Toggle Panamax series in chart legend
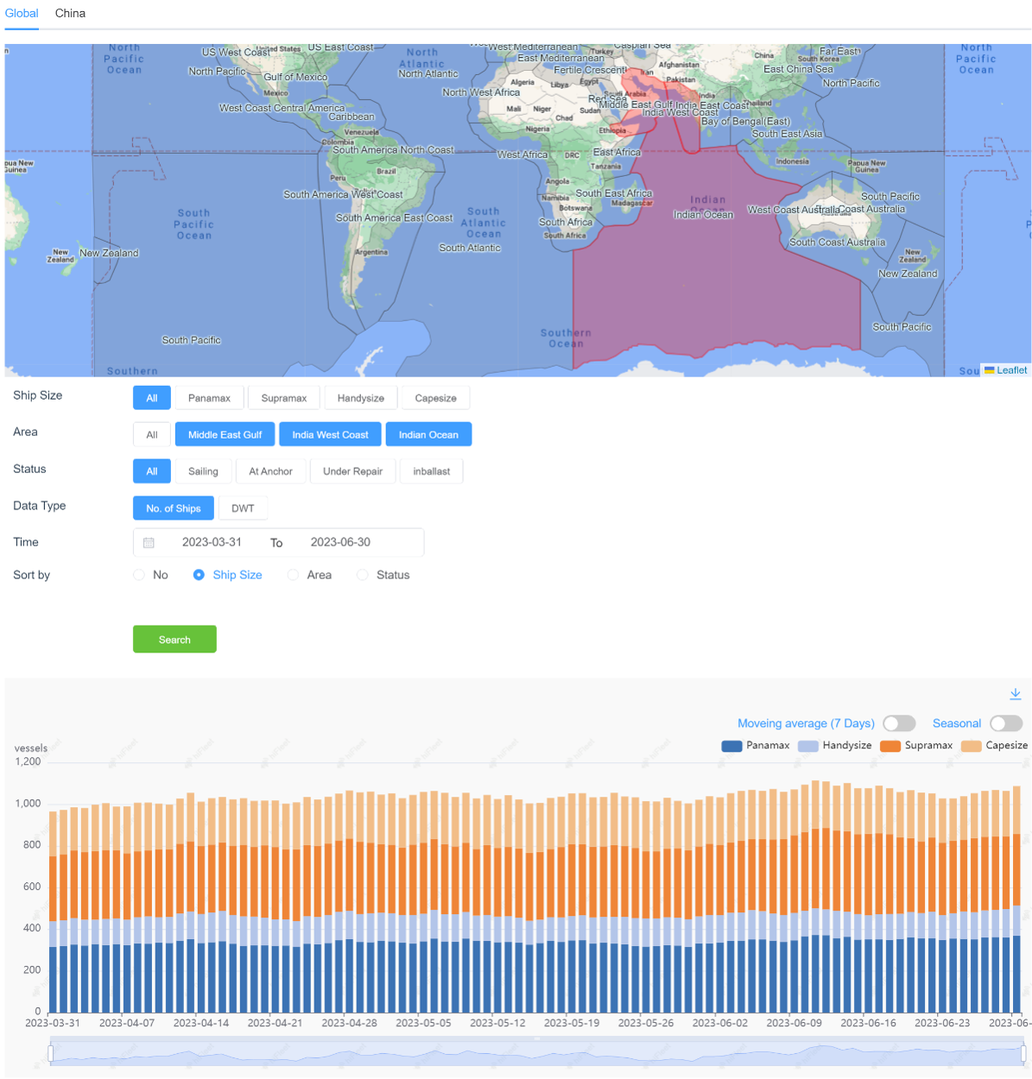Screen dimensions: 1032x1079 [x=755, y=745]
